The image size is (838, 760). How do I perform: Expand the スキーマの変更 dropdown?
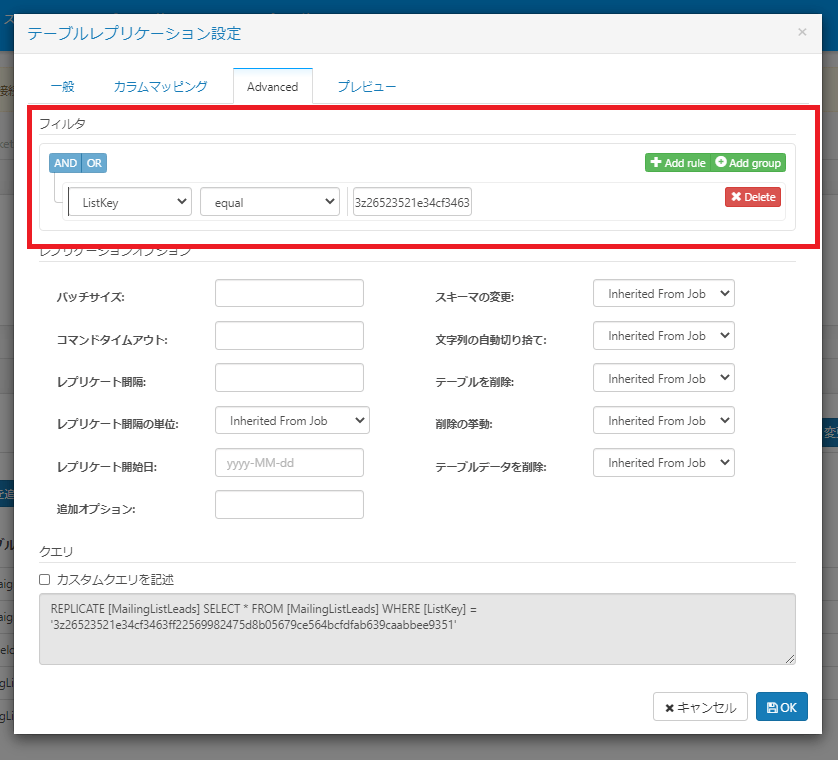pyautogui.click(x=664, y=293)
